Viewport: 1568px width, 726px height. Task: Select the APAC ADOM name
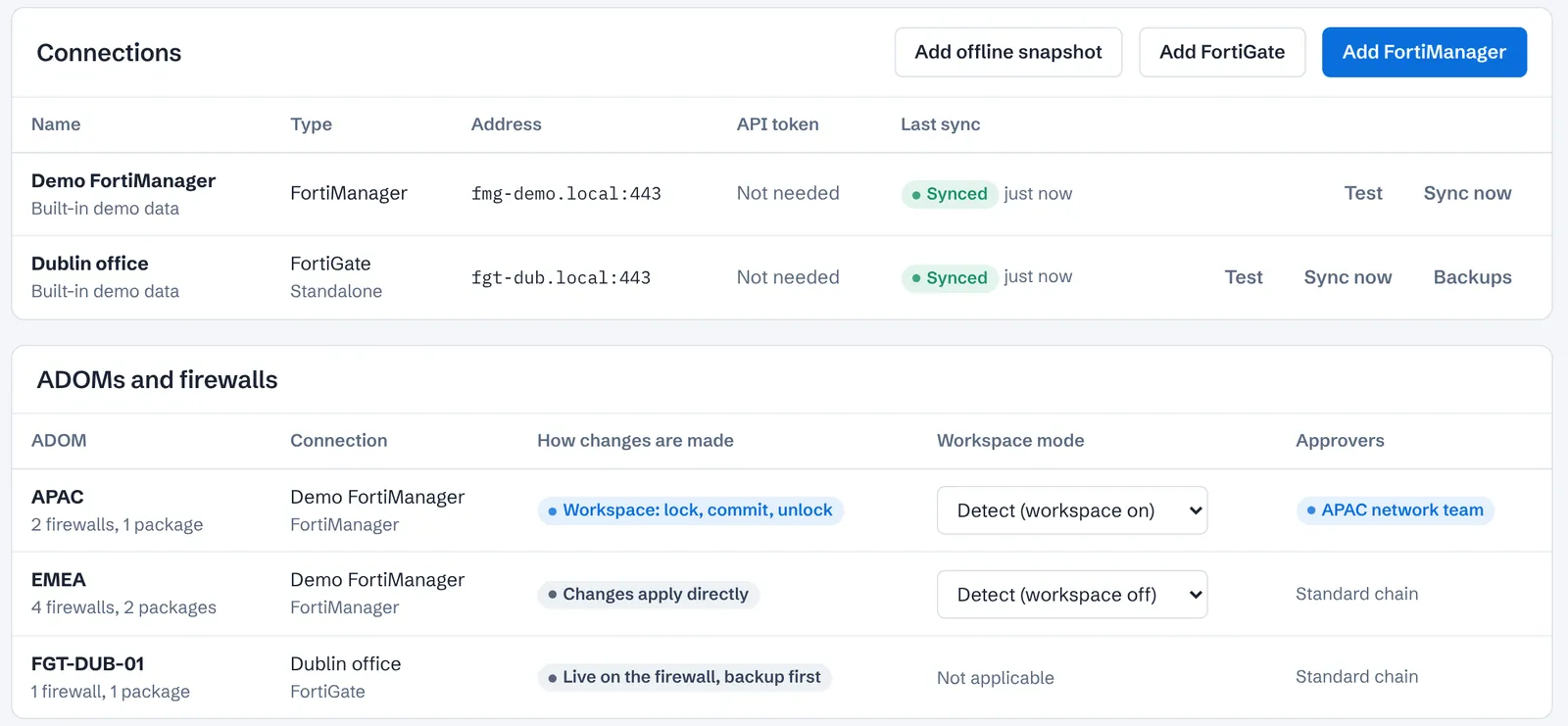(58, 497)
